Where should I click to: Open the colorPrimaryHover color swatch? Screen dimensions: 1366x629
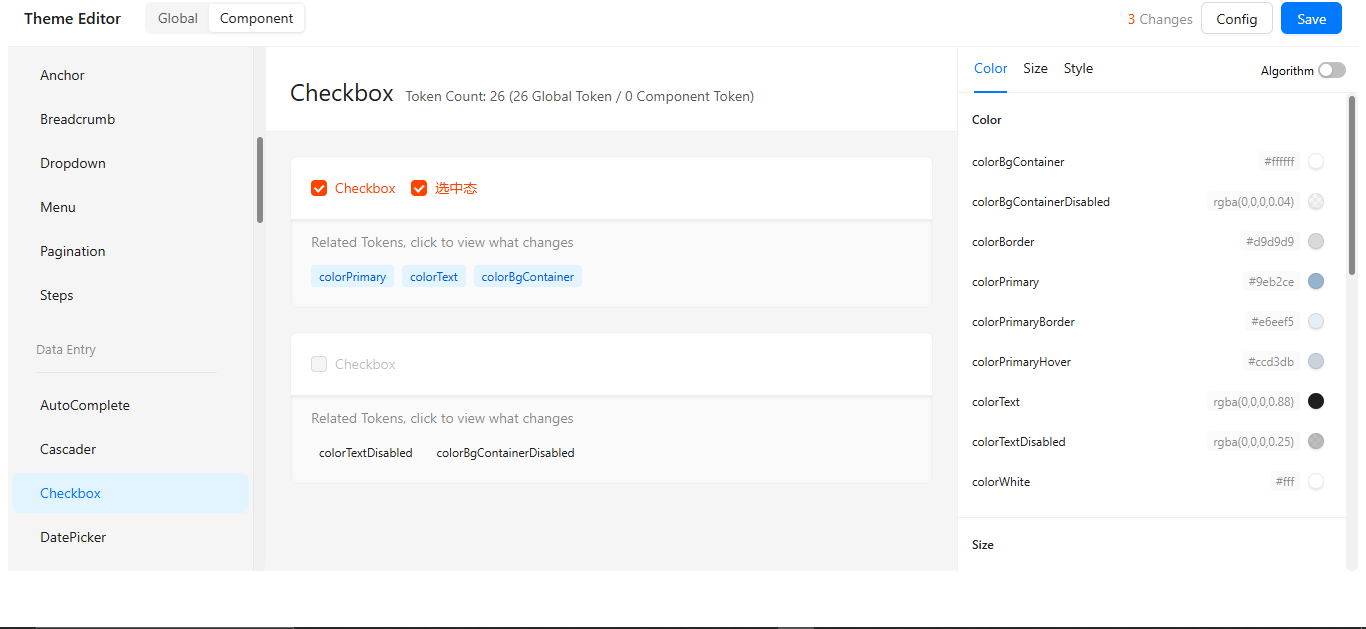(x=1316, y=361)
